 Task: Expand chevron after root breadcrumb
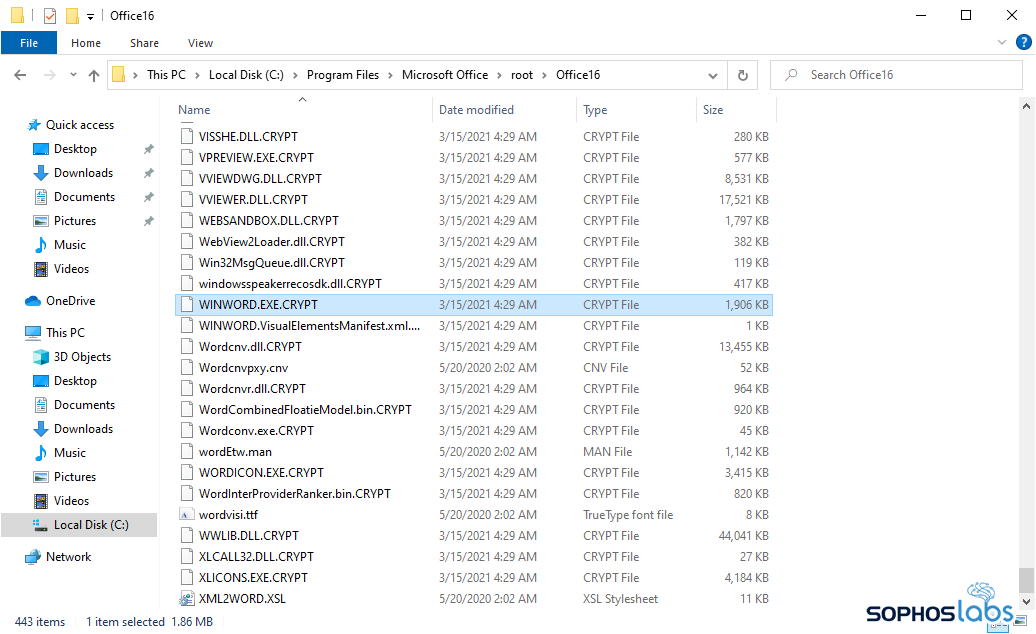[x=544, y=75]
